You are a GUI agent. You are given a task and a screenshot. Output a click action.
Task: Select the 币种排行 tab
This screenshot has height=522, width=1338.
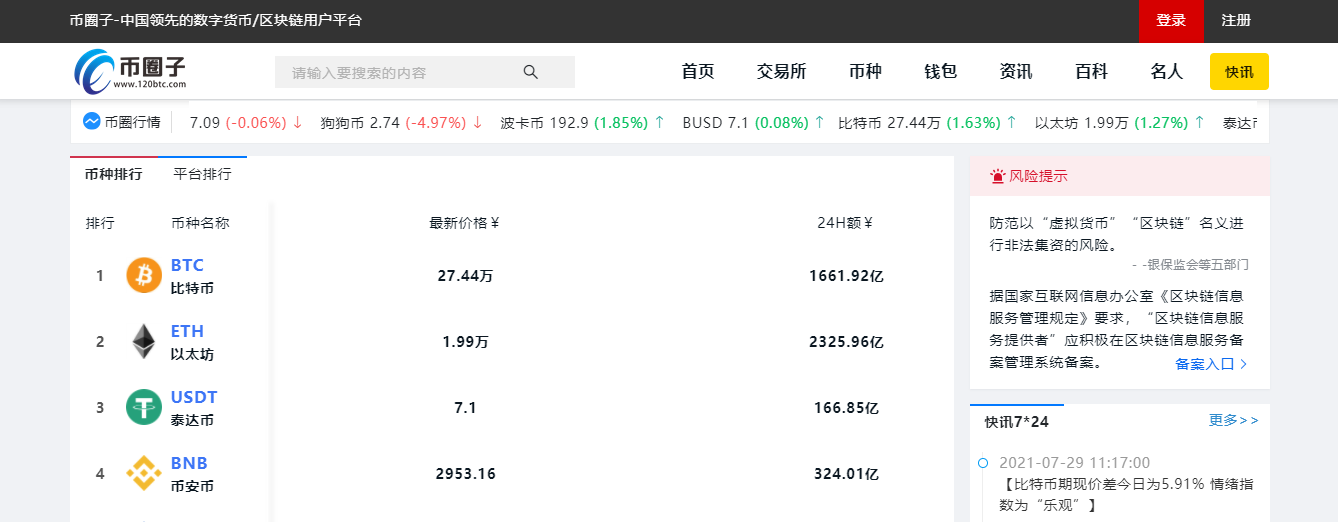point(113,174)
